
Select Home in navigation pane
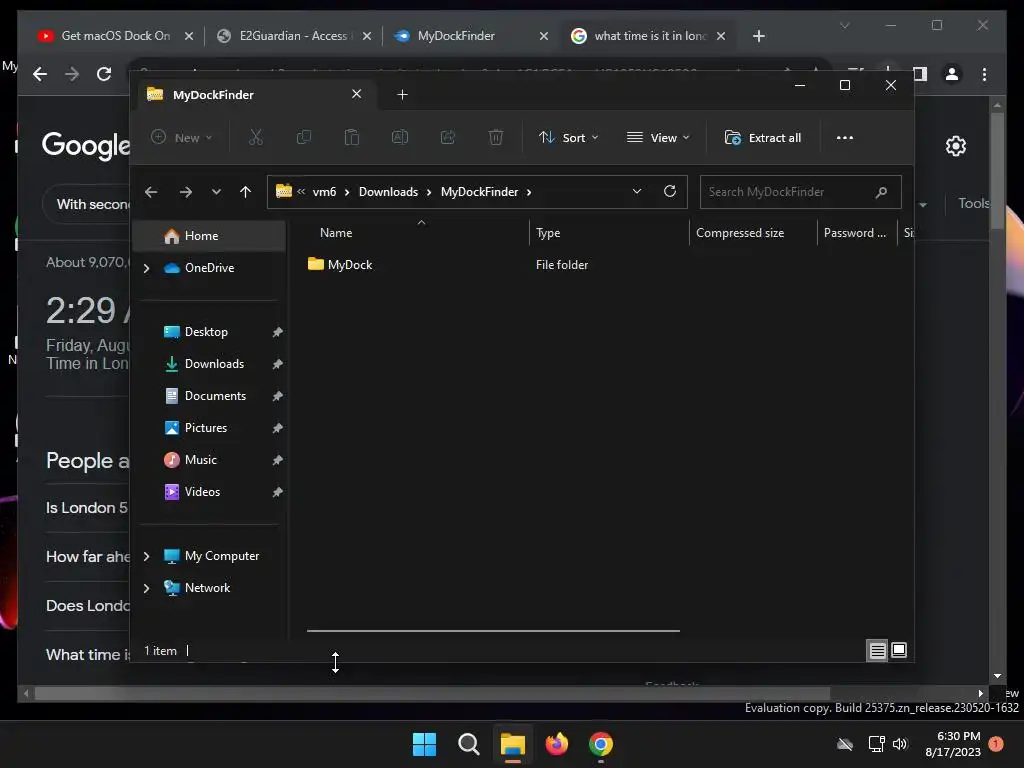pyautogui.click(x=209, y=236)
